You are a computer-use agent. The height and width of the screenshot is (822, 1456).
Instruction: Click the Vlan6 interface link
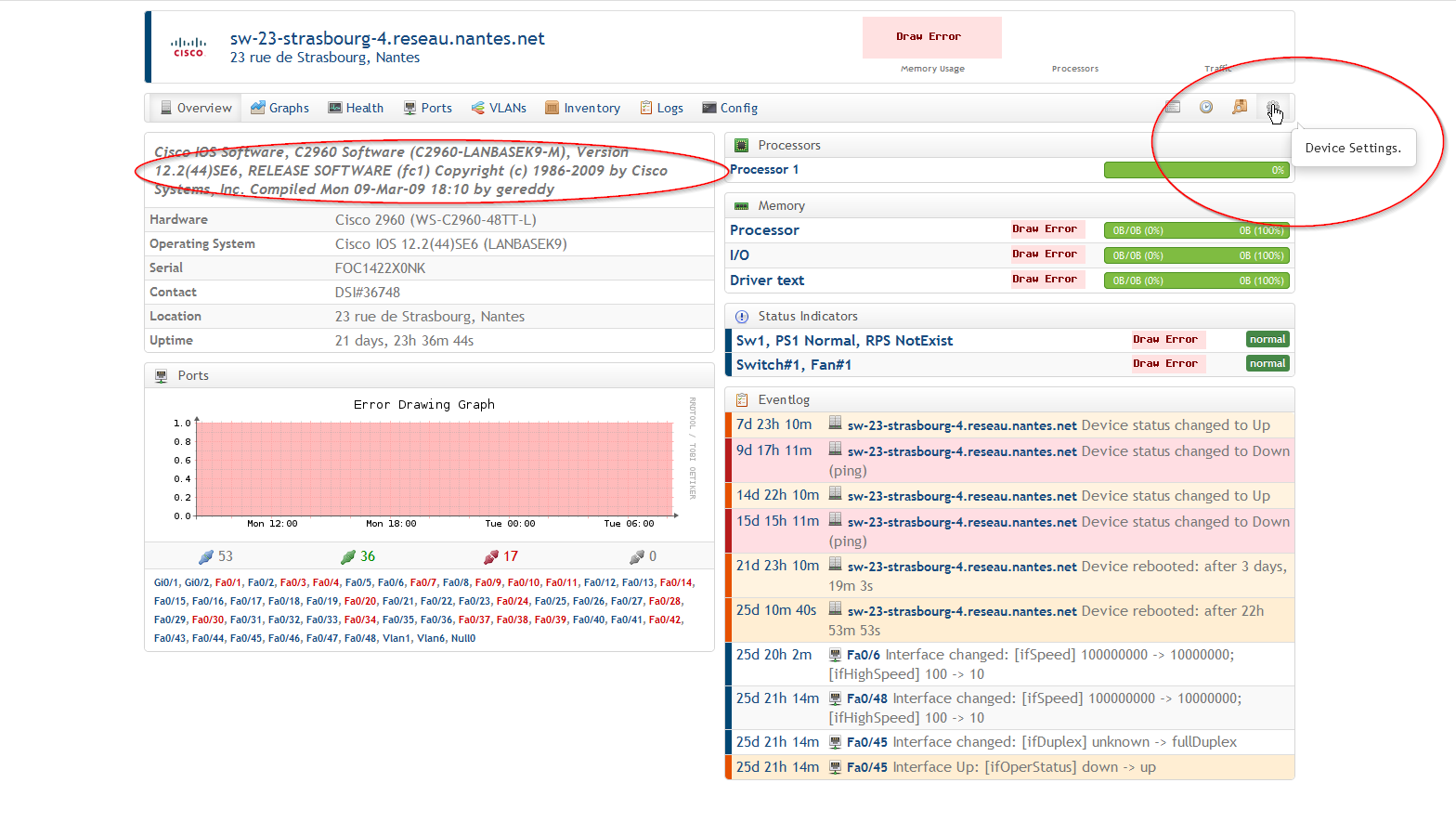430,639
